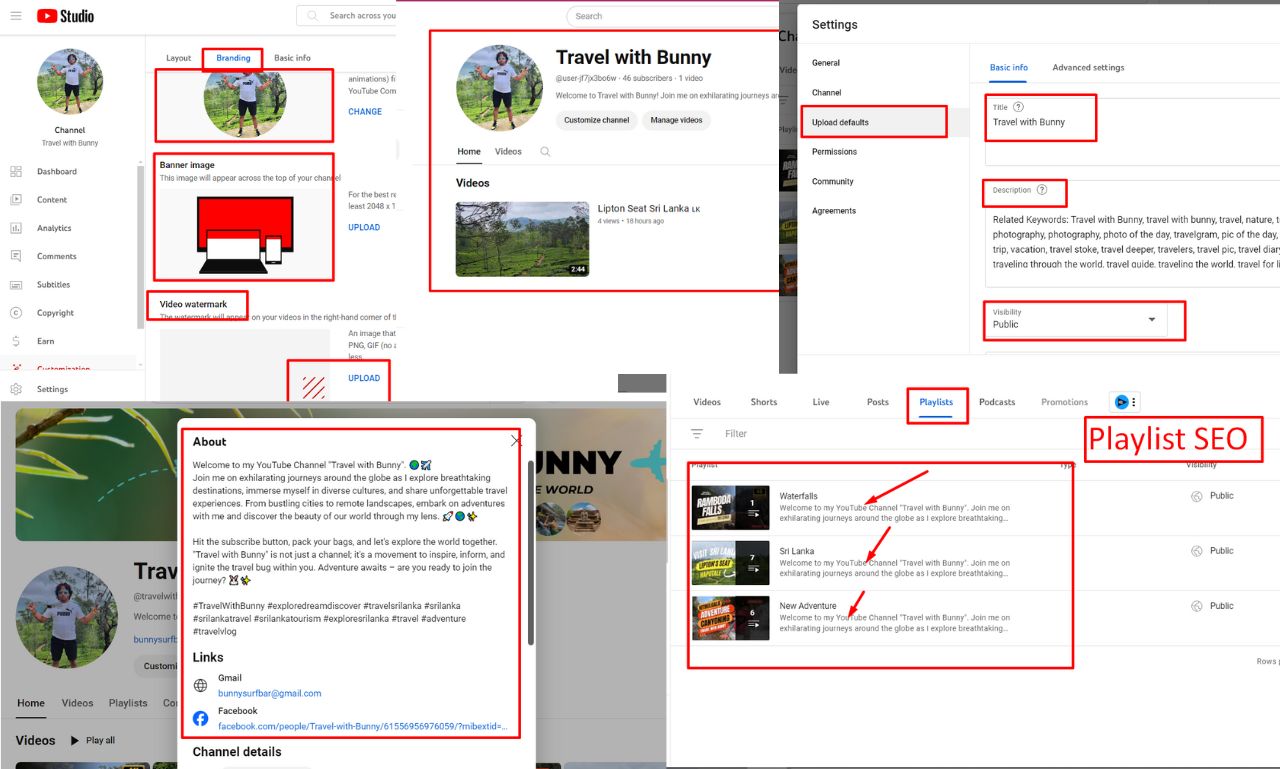Click the Dashboard icon in sidebar
Image resolution: width=1280 pixels, height=769 pixels.
(x=16, y=172)
